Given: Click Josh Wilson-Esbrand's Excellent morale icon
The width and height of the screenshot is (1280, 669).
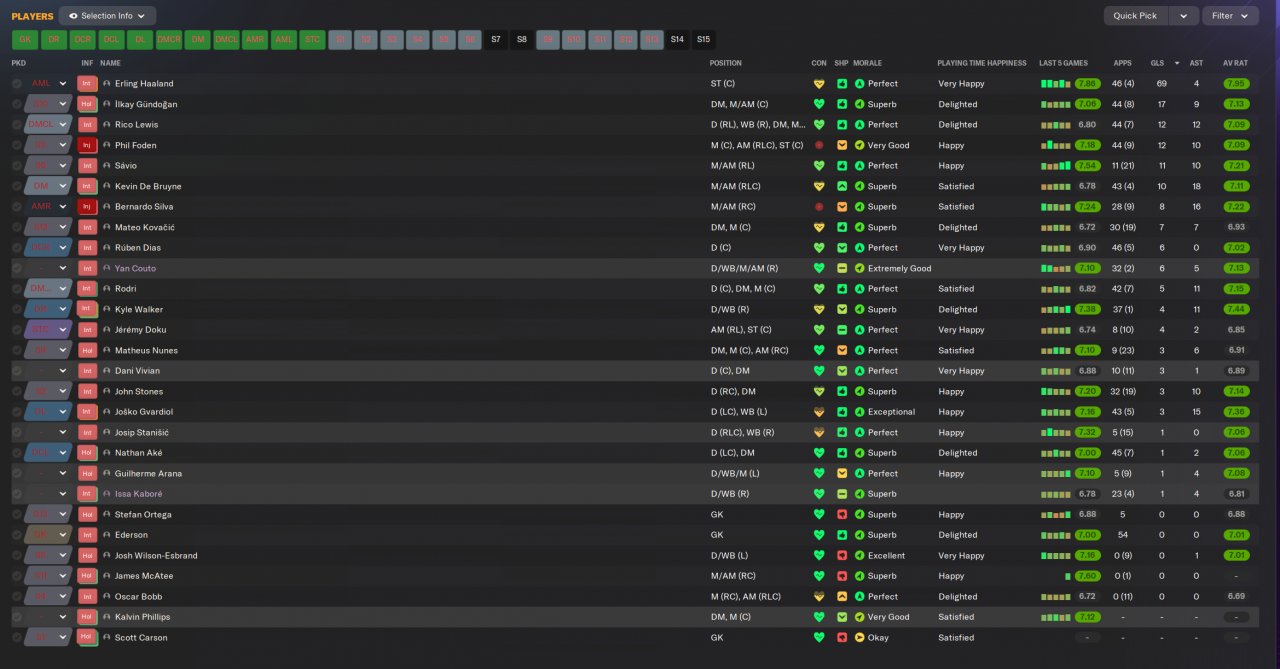Looking at the screenshot, I should coord(860,555).
